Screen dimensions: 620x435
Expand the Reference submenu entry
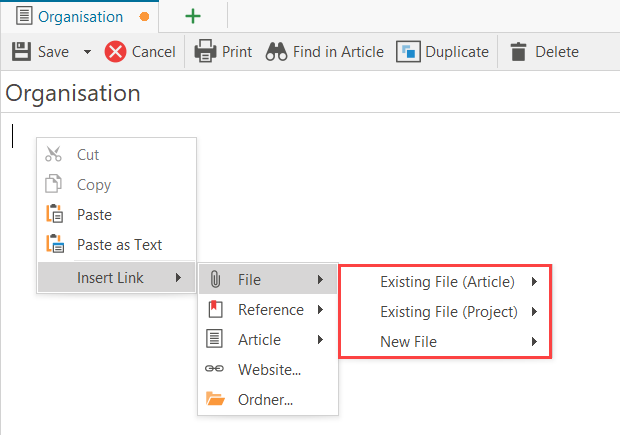point(270,310)
